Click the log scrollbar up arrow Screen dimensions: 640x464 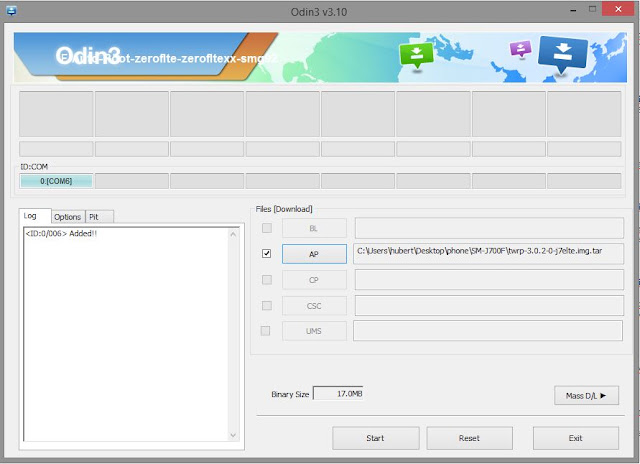[x=233, y=234]
